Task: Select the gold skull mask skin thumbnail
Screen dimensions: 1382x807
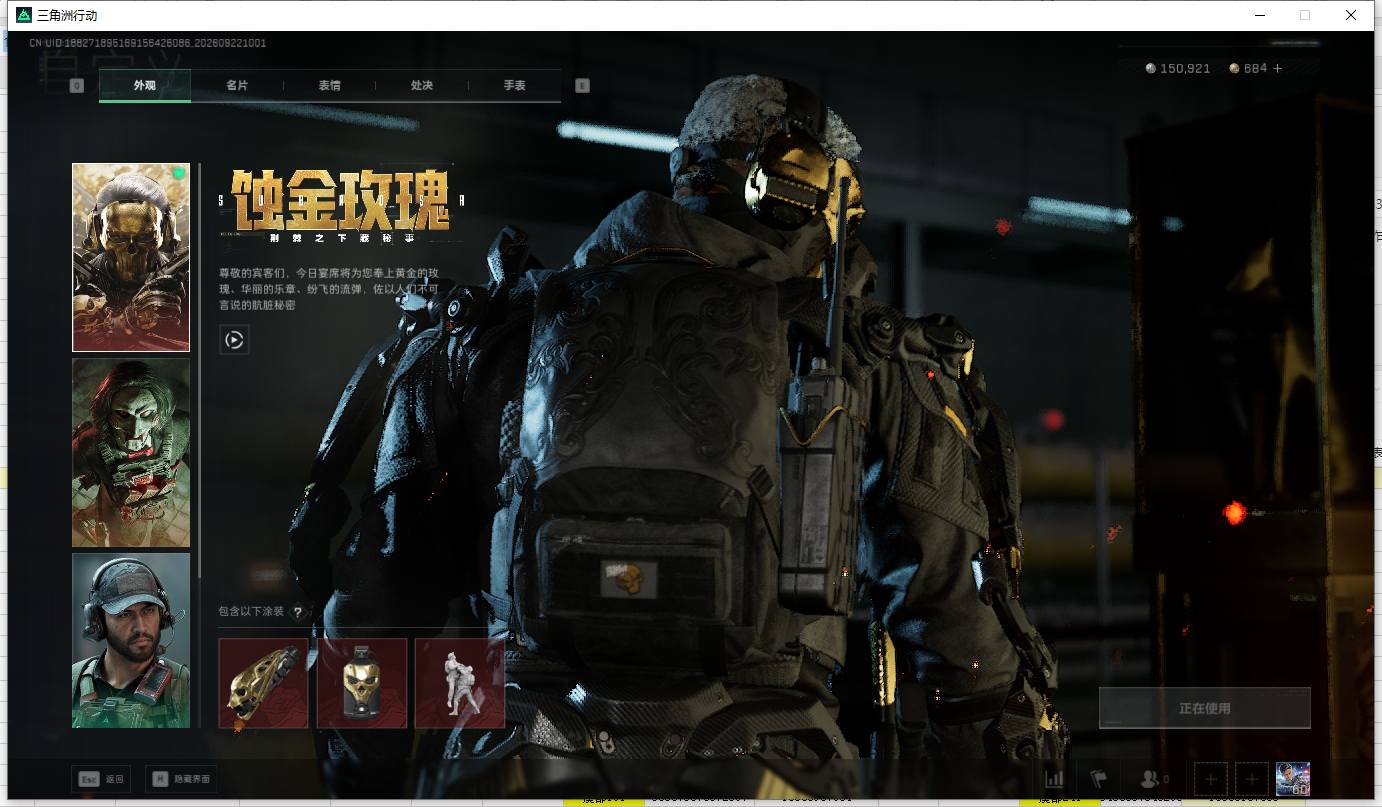Action: (131, 257)
